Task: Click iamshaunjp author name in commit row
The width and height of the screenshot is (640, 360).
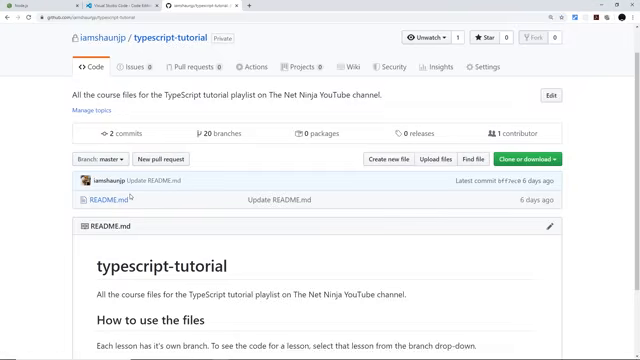Action: point(109,180)
